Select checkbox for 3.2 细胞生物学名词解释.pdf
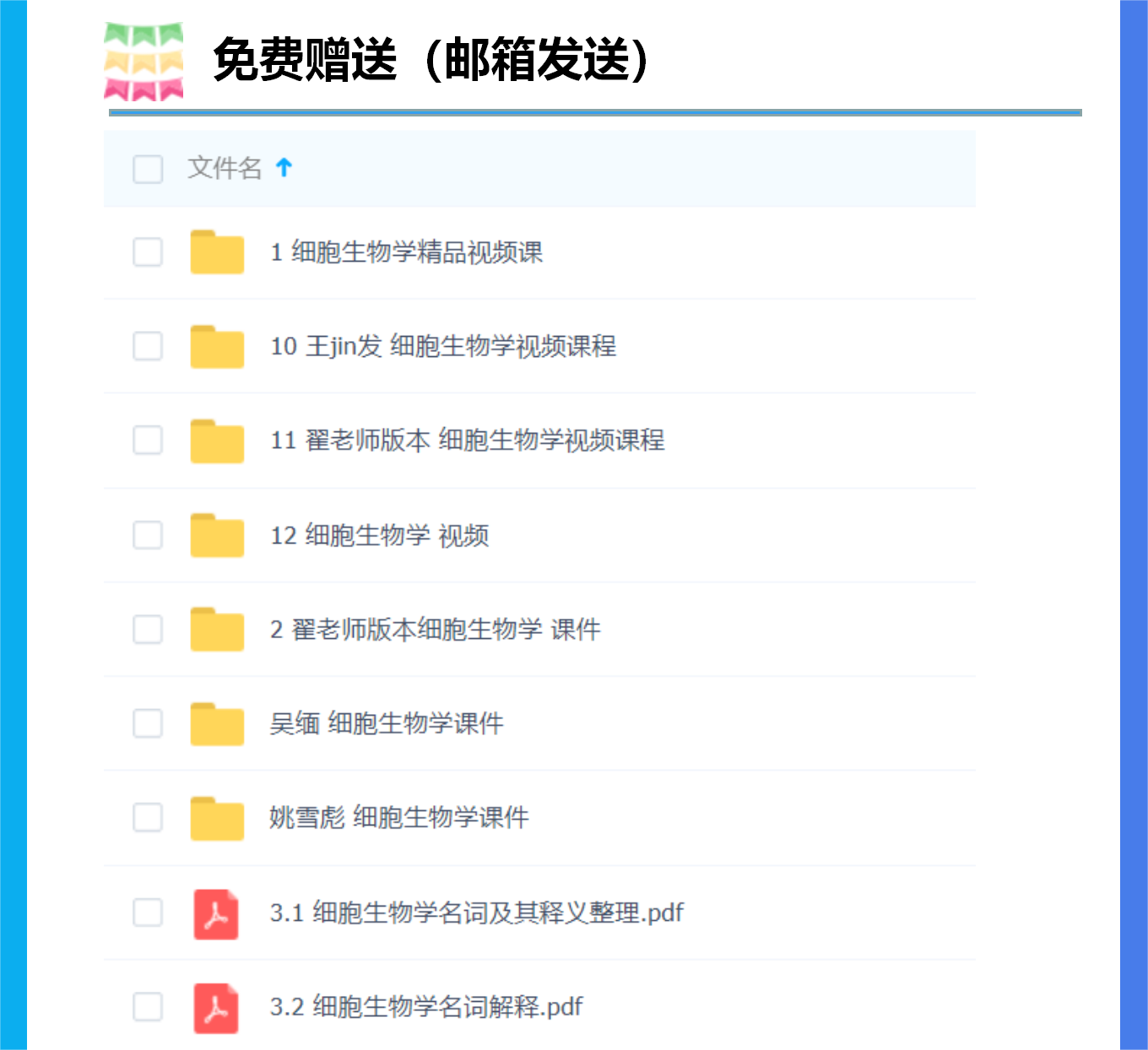The width and height of the screenshot is (1148, 1050). coord(148,1006)
